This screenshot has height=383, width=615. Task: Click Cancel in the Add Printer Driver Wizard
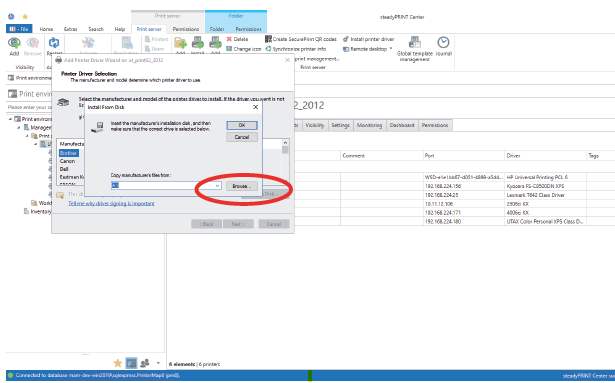274,224
